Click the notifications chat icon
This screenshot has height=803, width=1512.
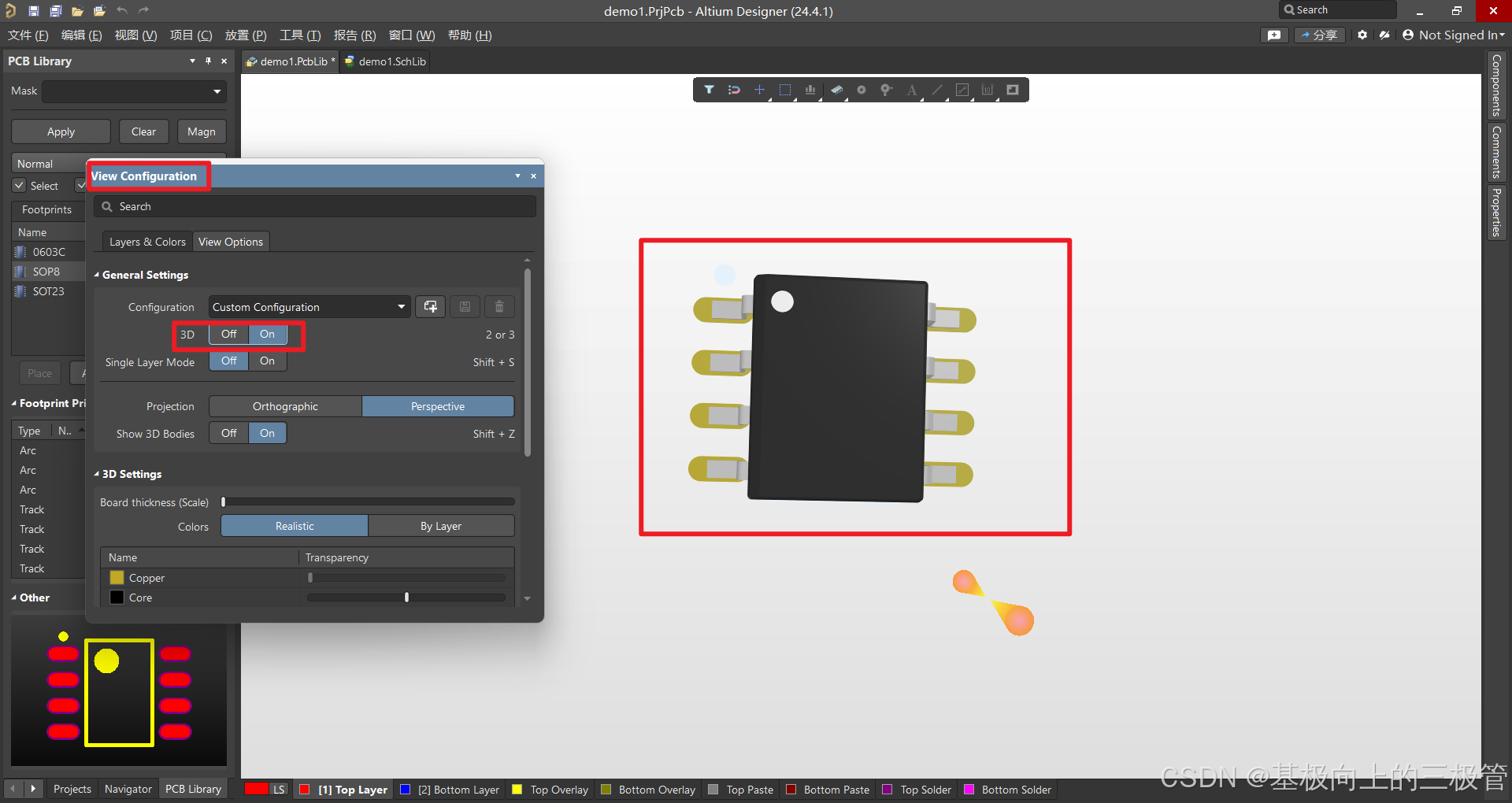pos(1274,35)
